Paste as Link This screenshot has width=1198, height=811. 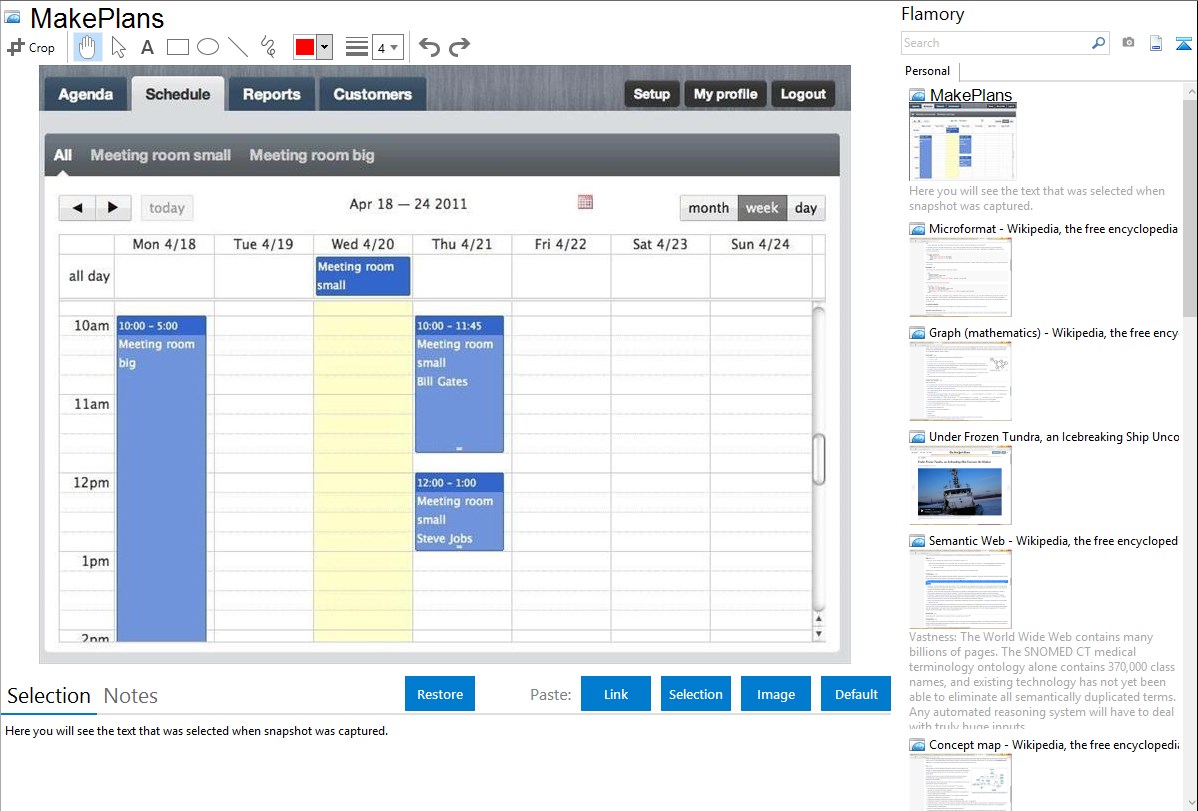pos(616,694)
